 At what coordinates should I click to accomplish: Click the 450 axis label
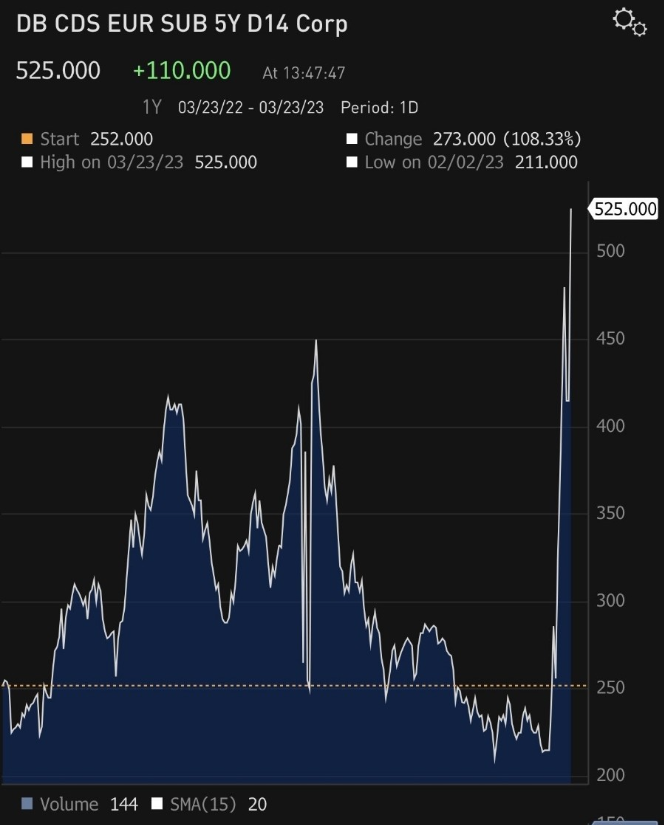point(610,338)
